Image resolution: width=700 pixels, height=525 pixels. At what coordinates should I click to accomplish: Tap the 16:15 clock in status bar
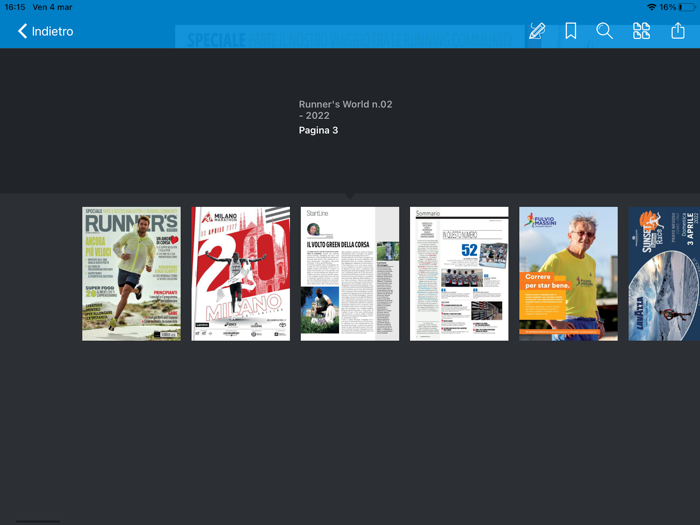click(x=15, y=7)
